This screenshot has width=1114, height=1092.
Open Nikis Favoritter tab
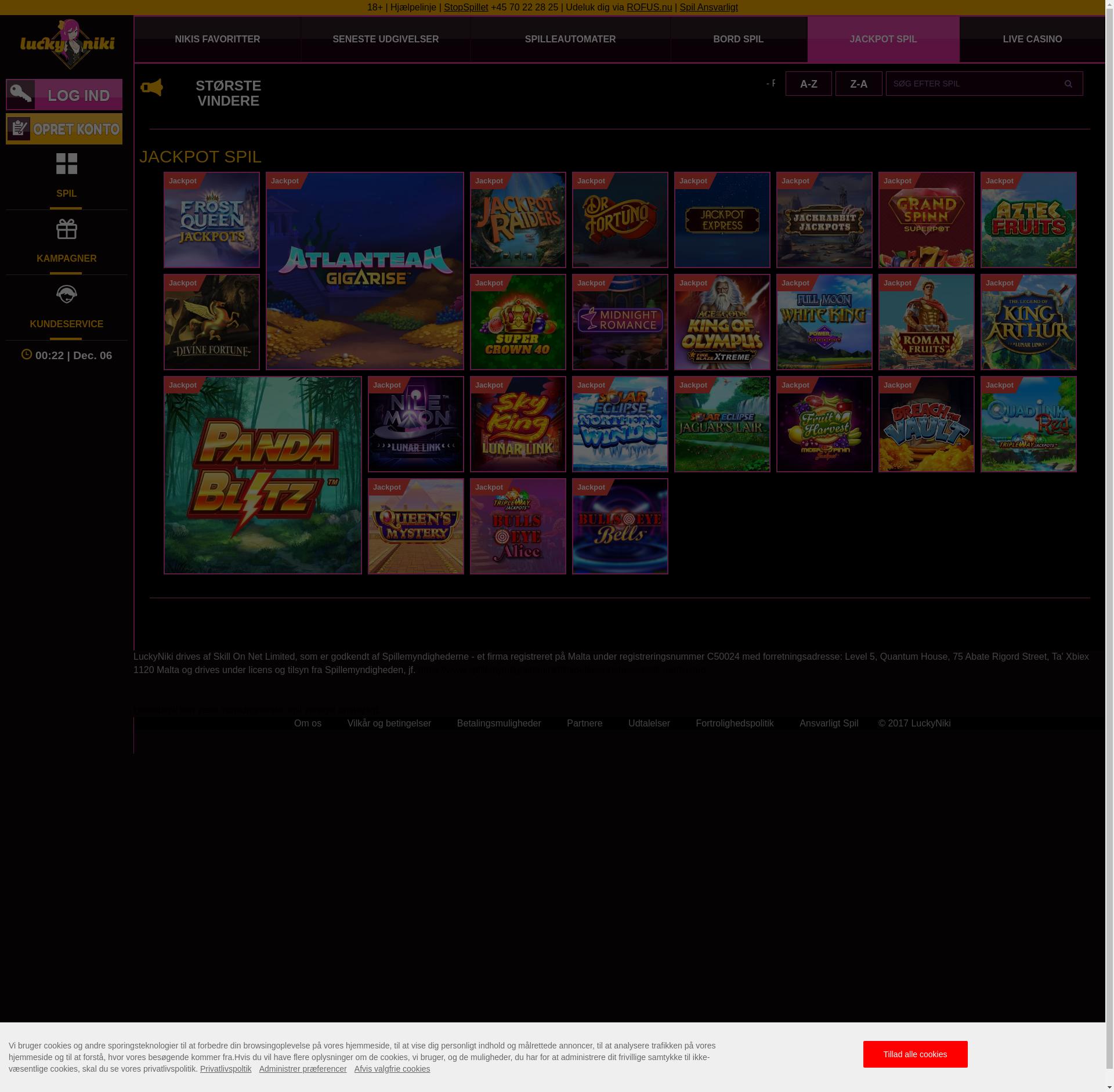tap(217, 39)
